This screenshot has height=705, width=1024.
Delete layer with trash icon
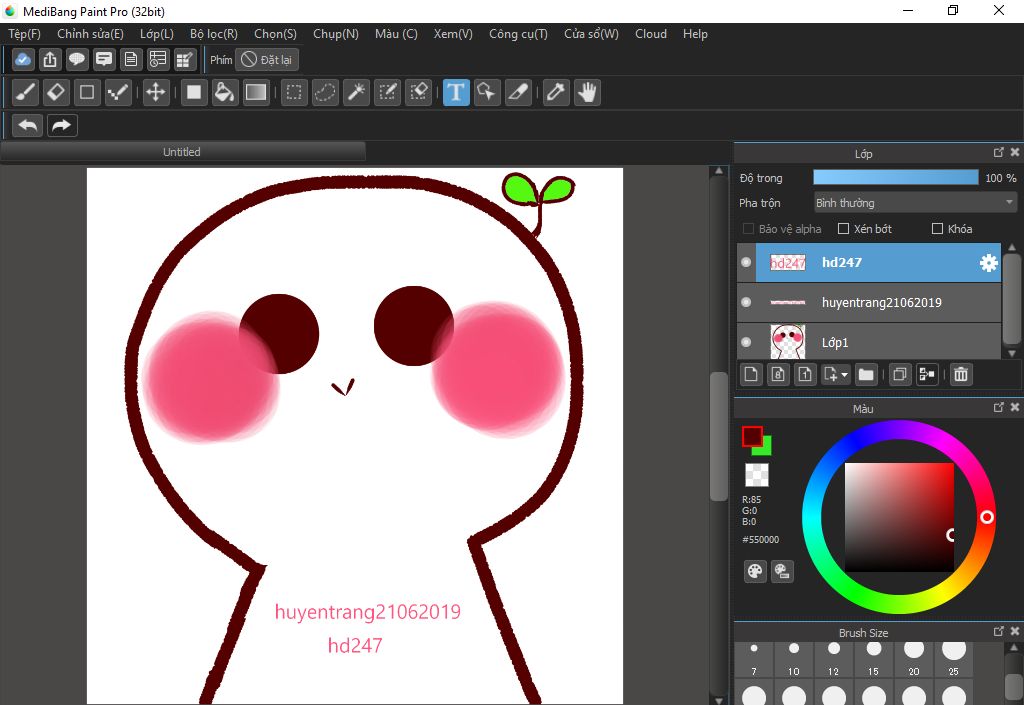960,374
